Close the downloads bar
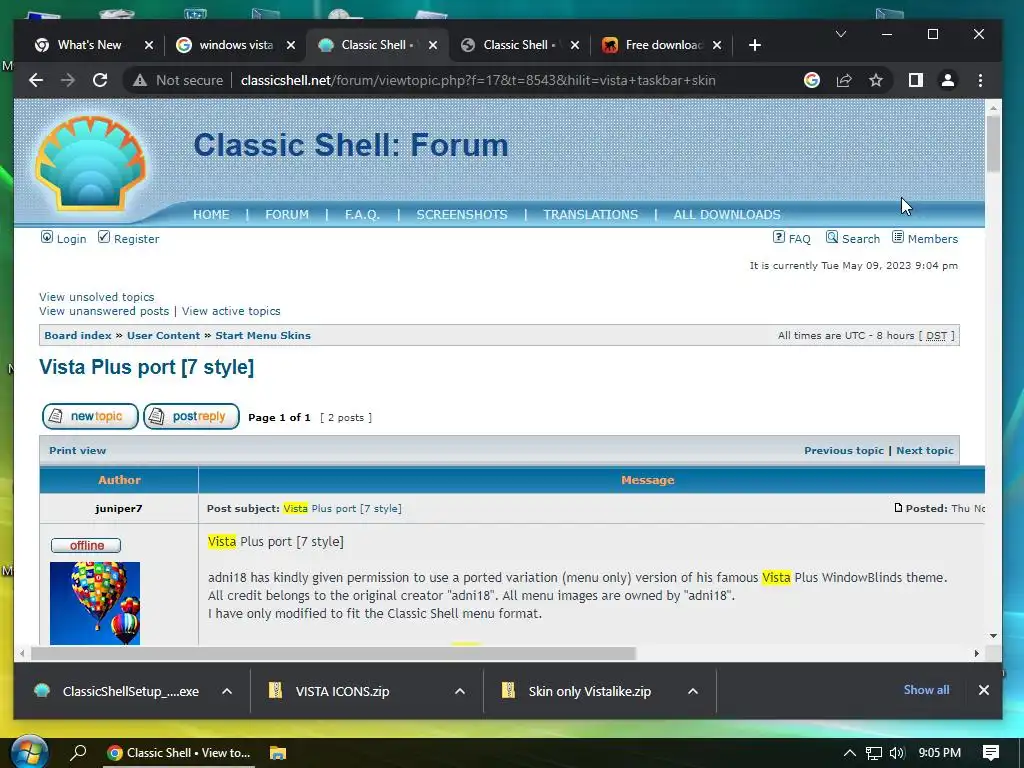Image resolution: width=1024 pixels, height=768 pixels. [984, 690]
